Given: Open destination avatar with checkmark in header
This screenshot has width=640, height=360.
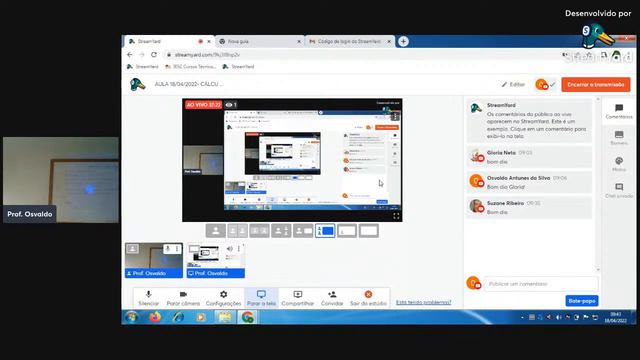Looking at the screenshot, I should click(x=545, y=84).
